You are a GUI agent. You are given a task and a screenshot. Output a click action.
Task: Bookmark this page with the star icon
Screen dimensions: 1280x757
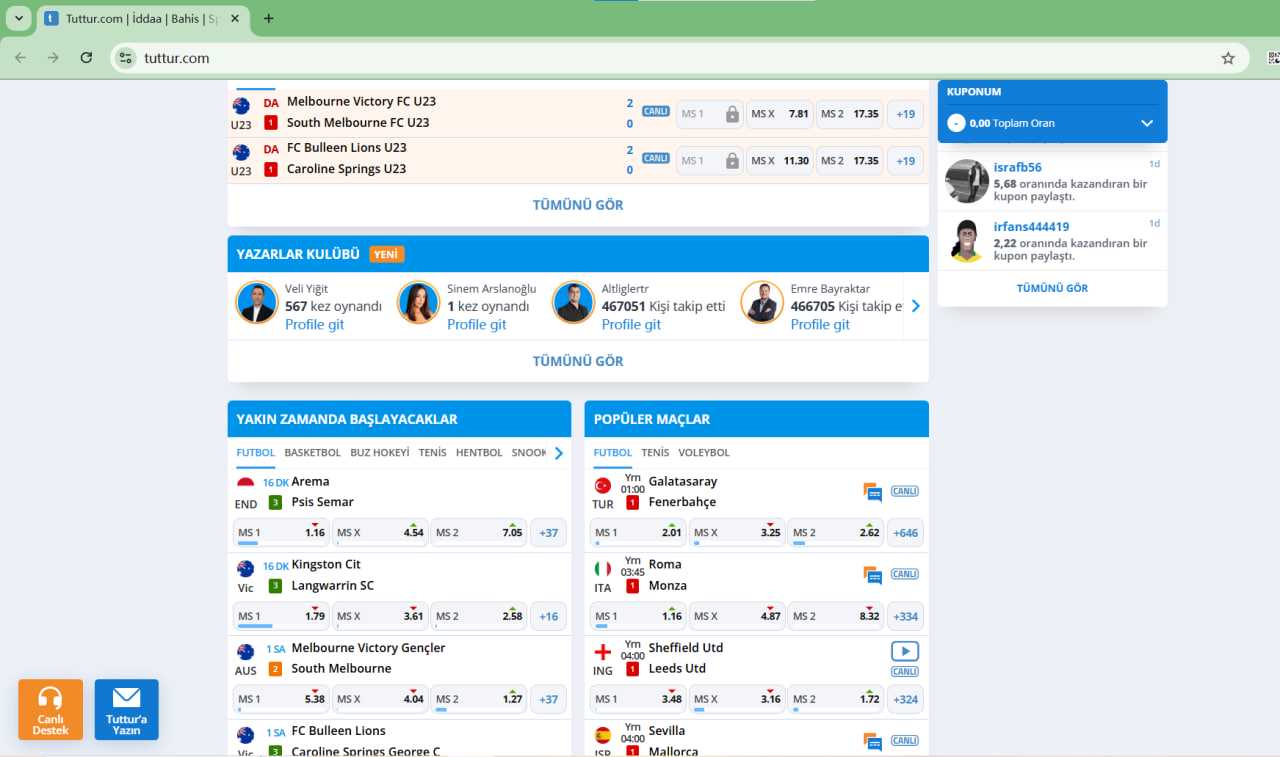click(1228, 58)
